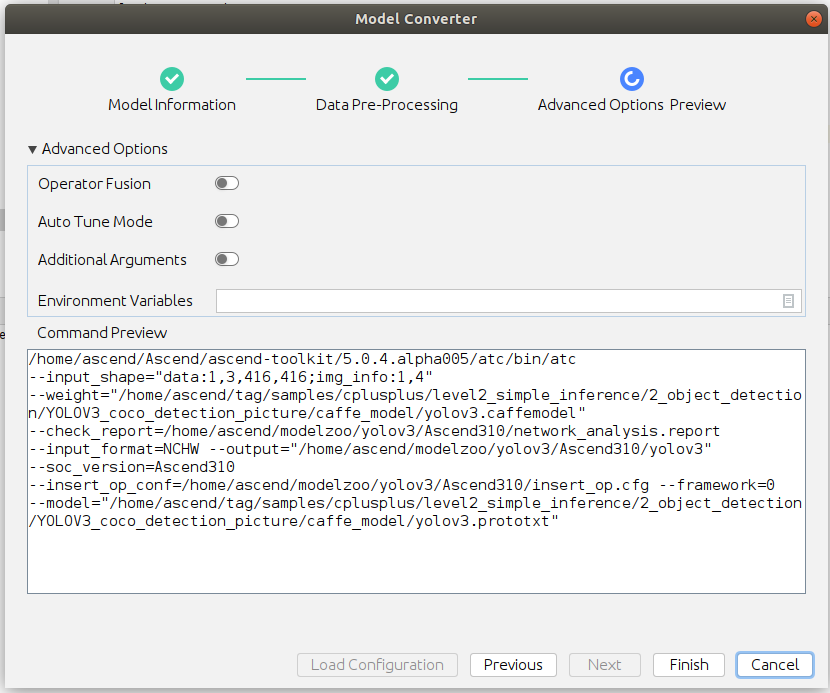The height and width of the screenshot is (693, 830).
Task: Click the Model Converter title bar
Action: click(416, 19)
